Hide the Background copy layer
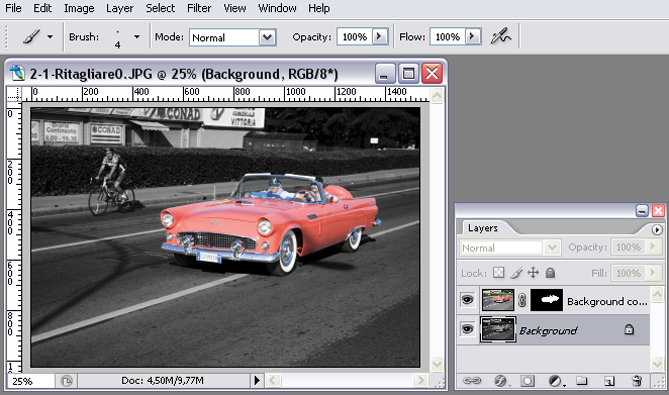Viewport: 669px width, 395px height. (x=468, y=300)
